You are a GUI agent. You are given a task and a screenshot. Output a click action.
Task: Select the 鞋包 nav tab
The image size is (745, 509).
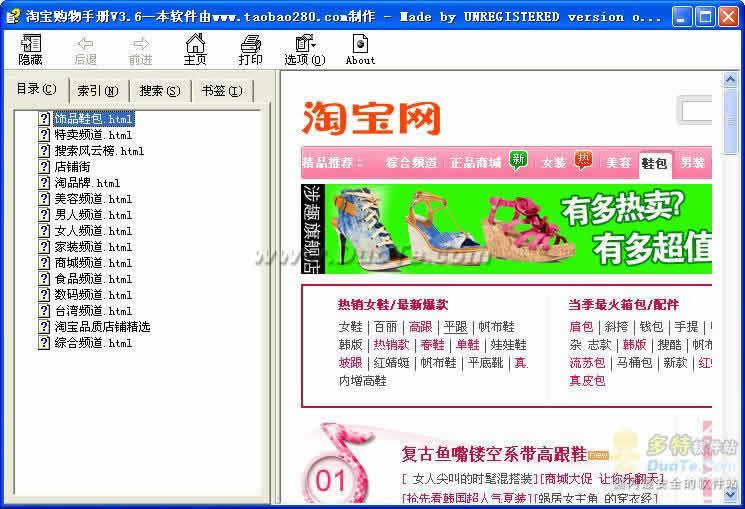[x=655, y=164]
